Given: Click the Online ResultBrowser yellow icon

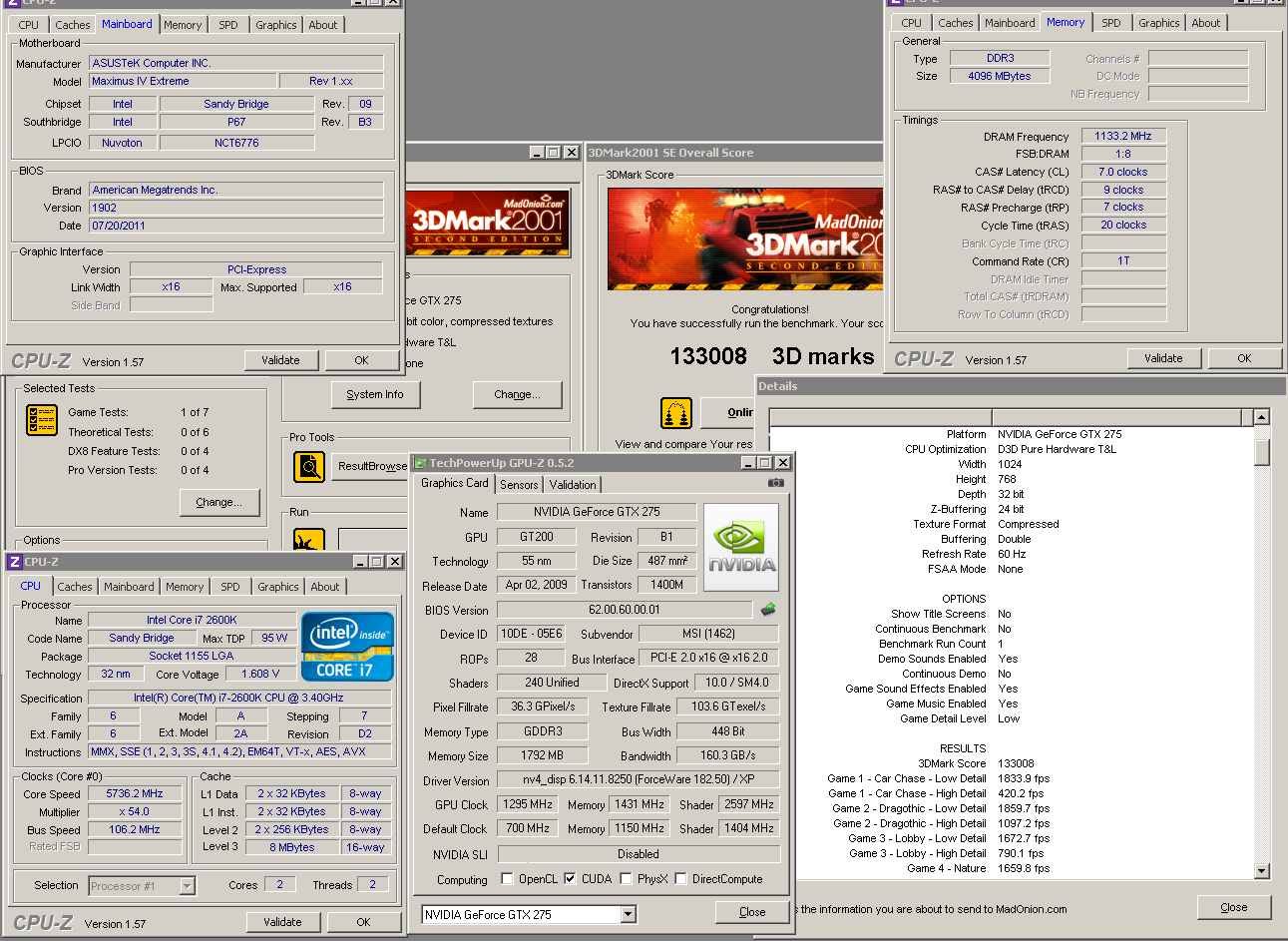Looking at the screenshot, I should pyautogui.click(x=676, y=412).
